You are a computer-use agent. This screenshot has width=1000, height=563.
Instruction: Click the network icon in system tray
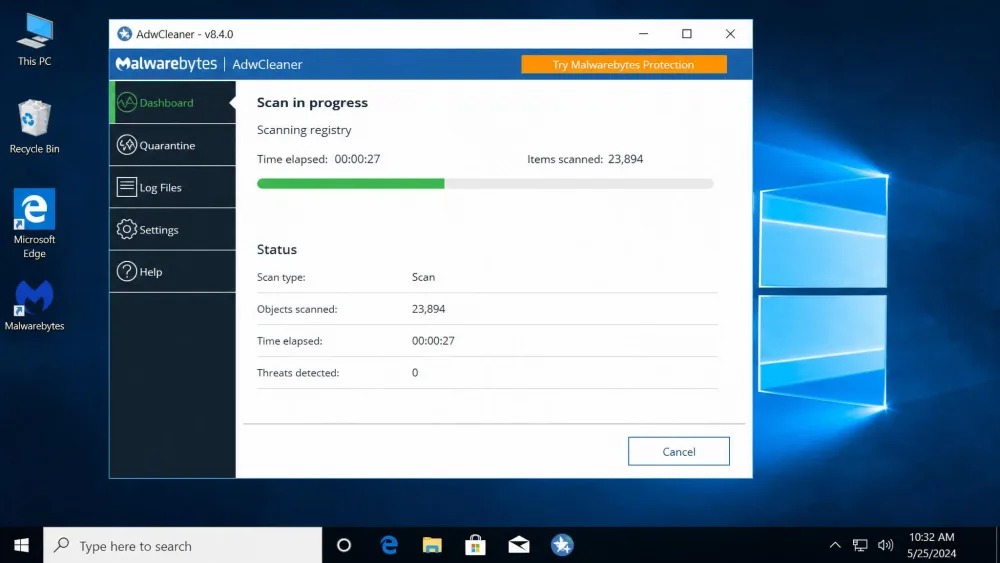[860, 545]
